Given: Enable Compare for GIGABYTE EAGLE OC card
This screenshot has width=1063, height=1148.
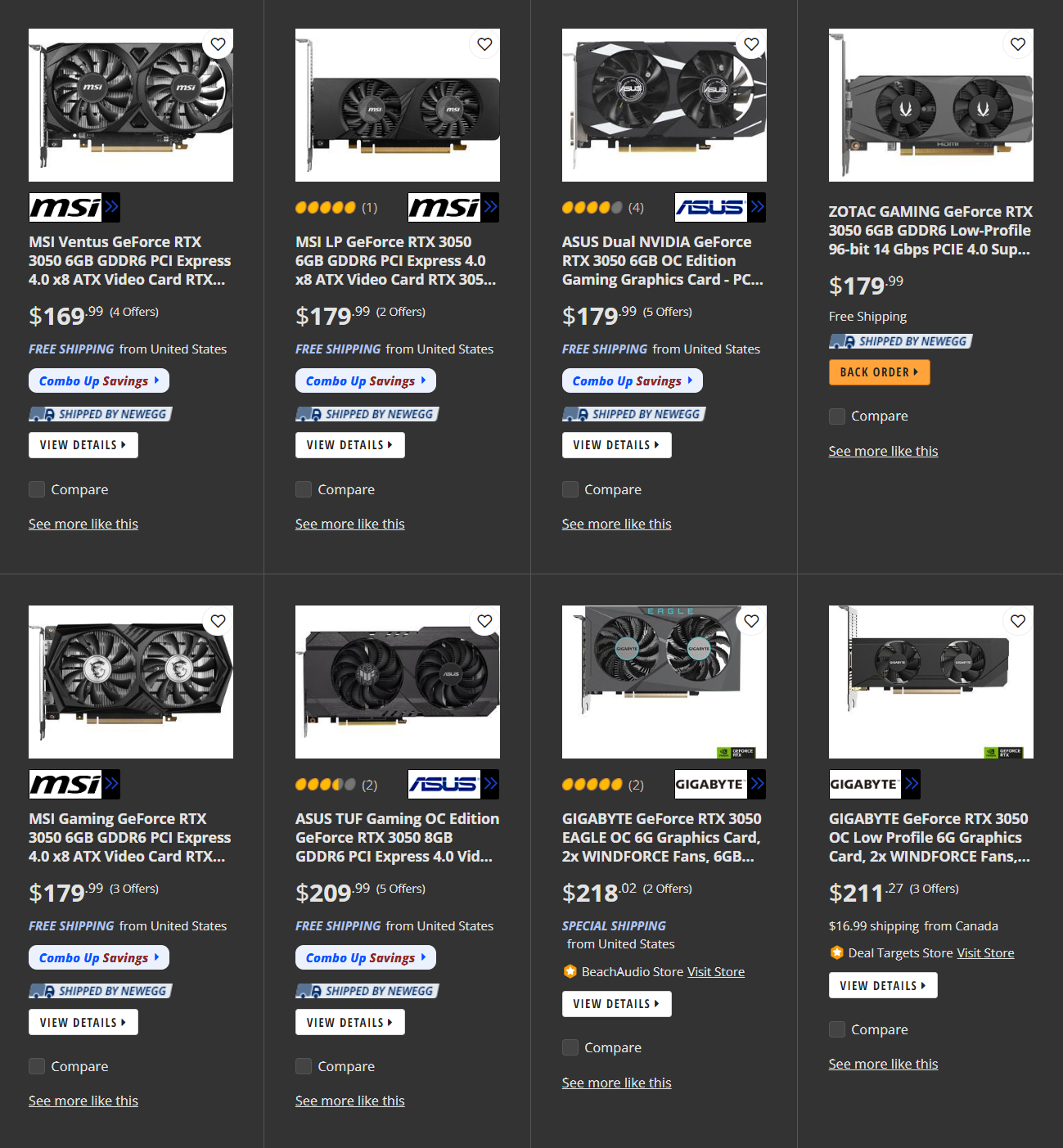Looking at the screenshot, I should point(570,1047).
